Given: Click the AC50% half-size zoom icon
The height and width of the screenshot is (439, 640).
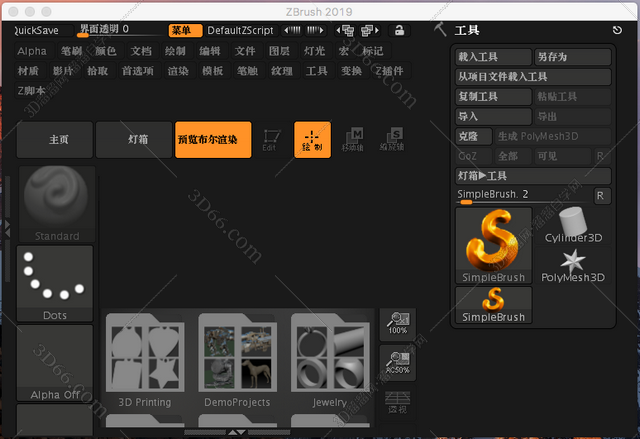Looking at the screenshot, I should [398, 363].
